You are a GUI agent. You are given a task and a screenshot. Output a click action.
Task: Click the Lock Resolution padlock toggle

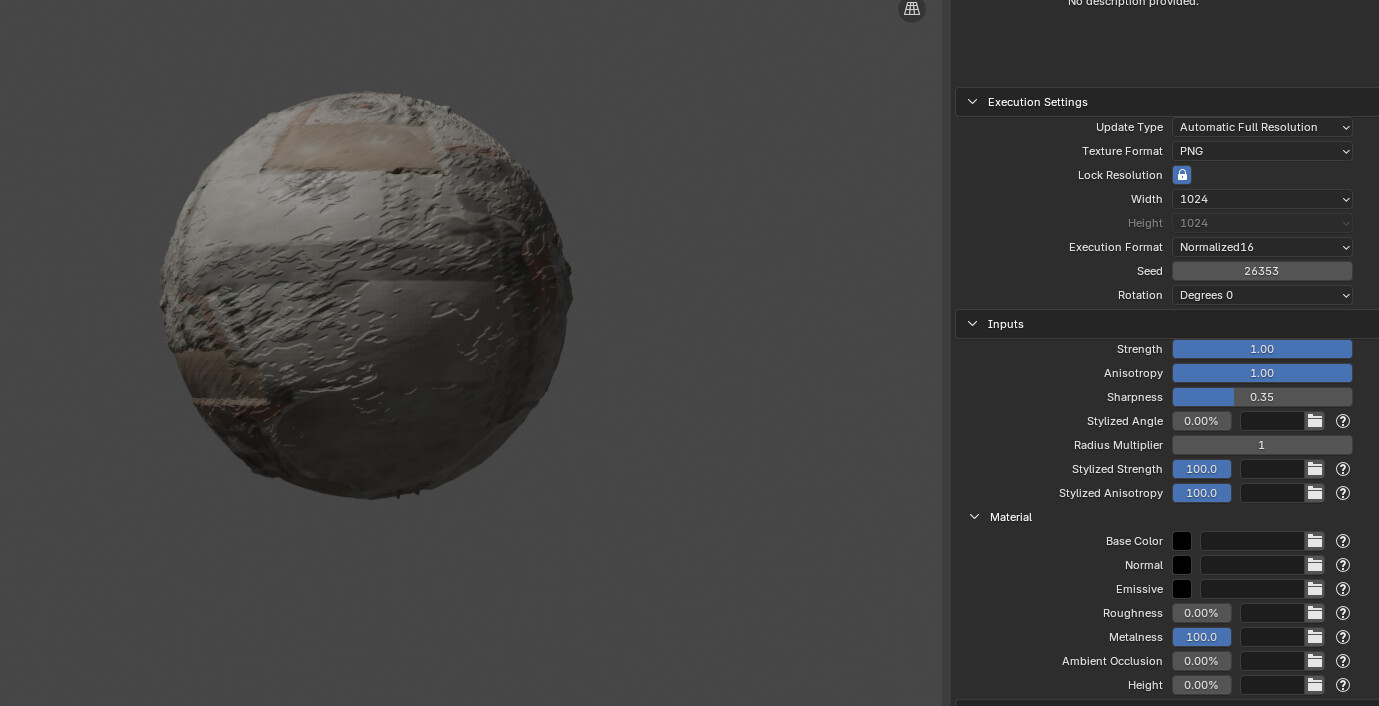tap(1182, 175)
